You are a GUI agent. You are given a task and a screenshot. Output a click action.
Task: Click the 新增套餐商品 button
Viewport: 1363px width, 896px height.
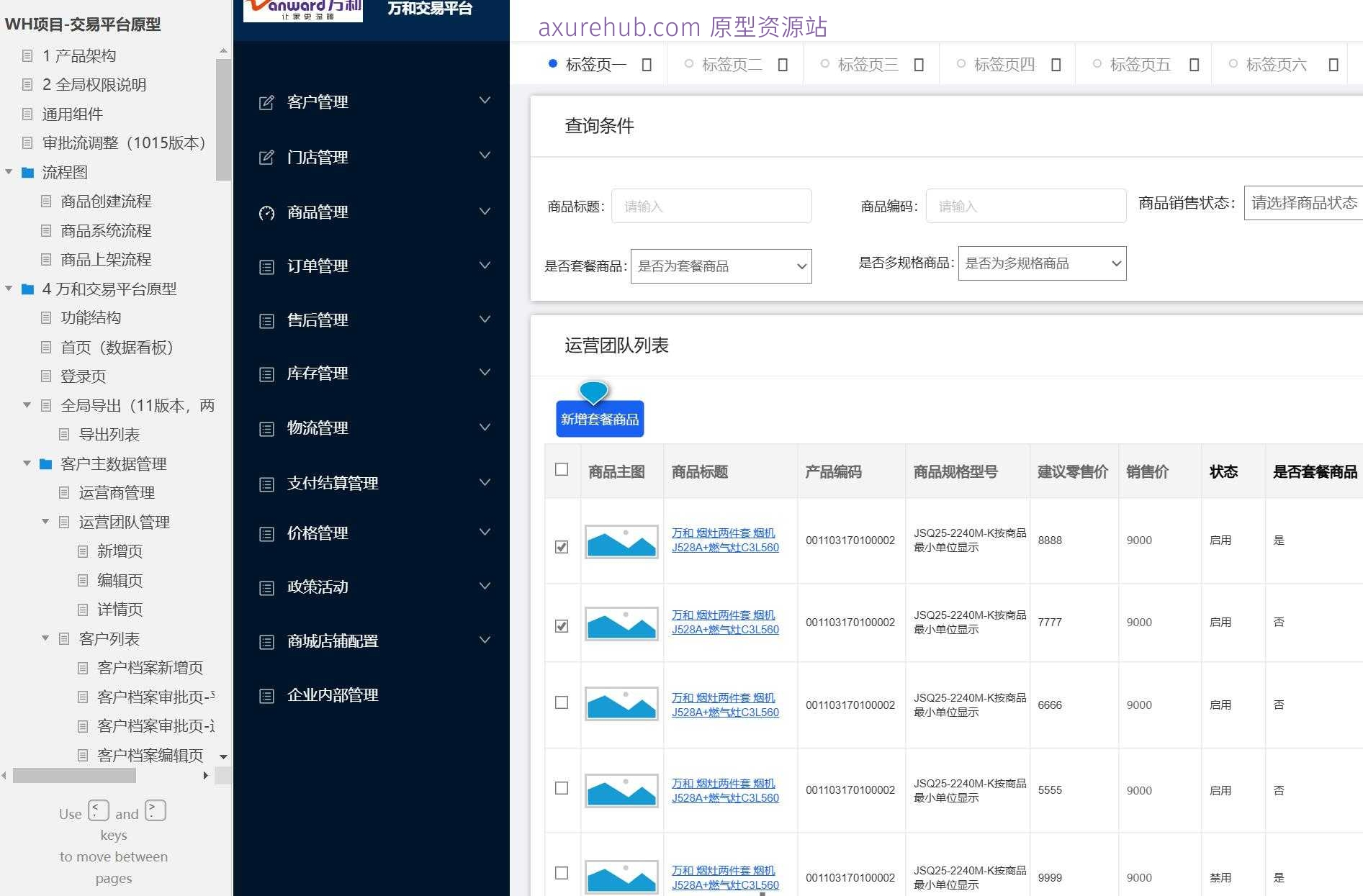599,418
